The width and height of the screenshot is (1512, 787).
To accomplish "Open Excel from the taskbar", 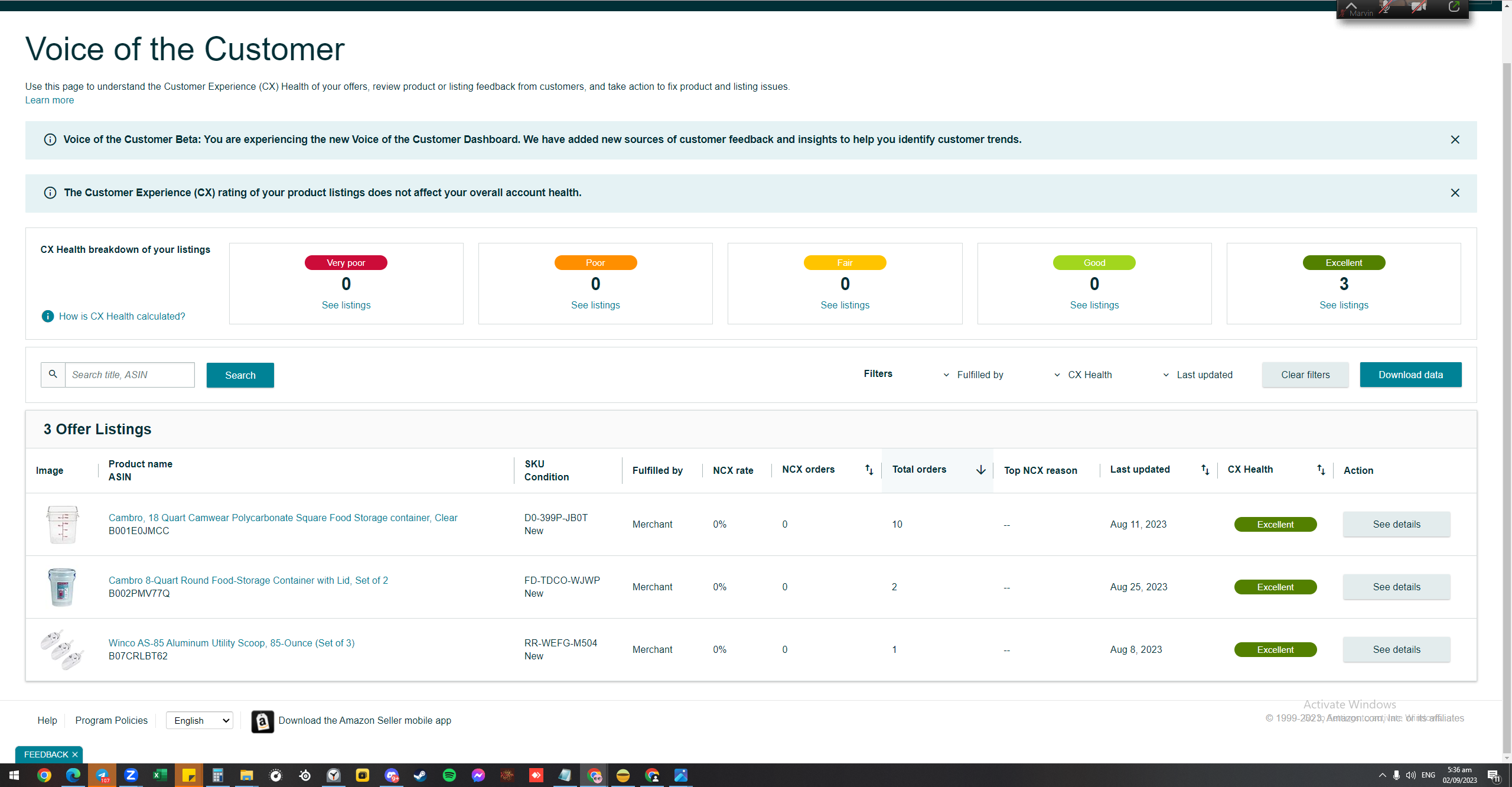I will 160,775.
